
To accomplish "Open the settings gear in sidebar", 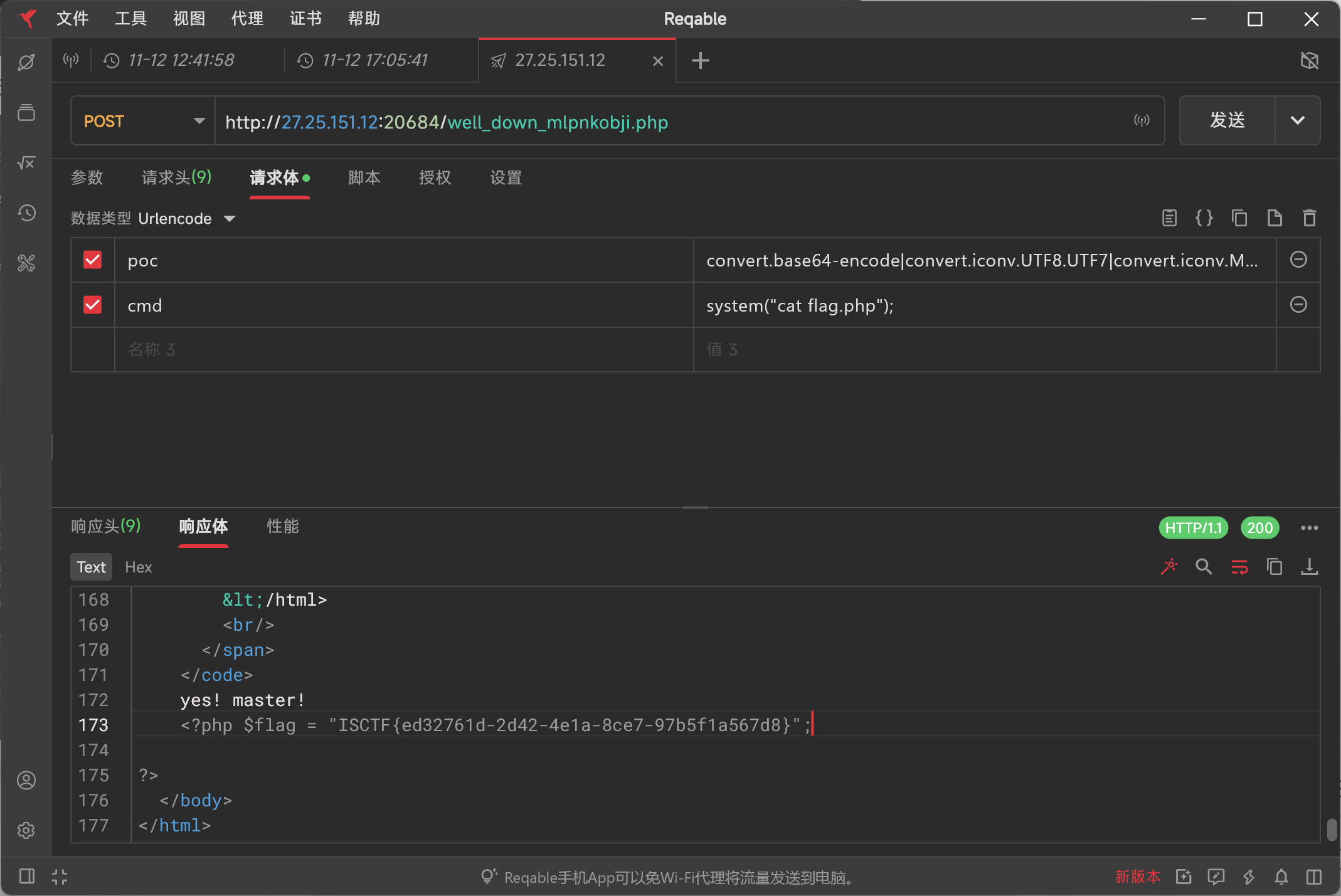I will coord(26,830).
